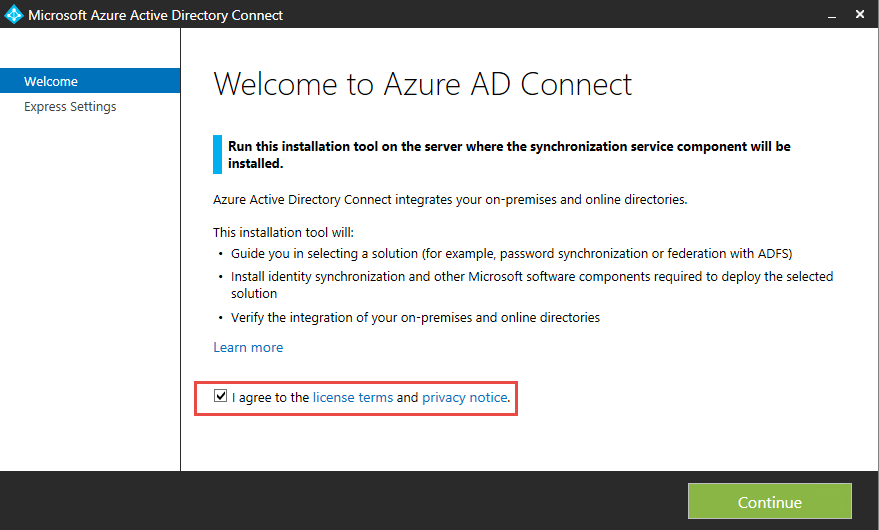Screen dimensions: 879x530
Task: Click the "Microsoft Azure Active Directory Connect" window title
Action: pyautogui.click(x=155, y=15)
